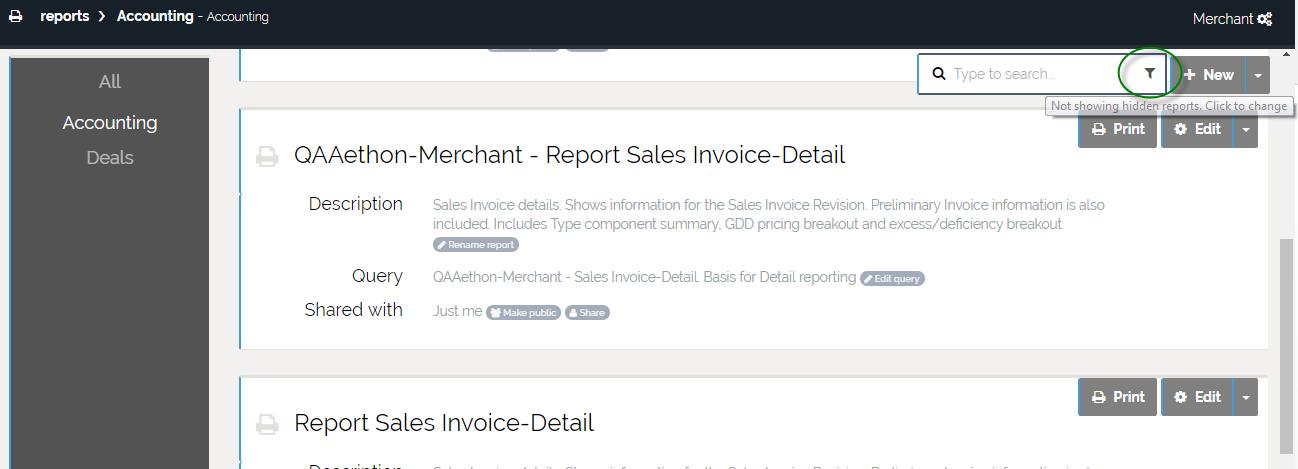Click the New report button
The image size is (1298, 469).
tap(1208, 75)
